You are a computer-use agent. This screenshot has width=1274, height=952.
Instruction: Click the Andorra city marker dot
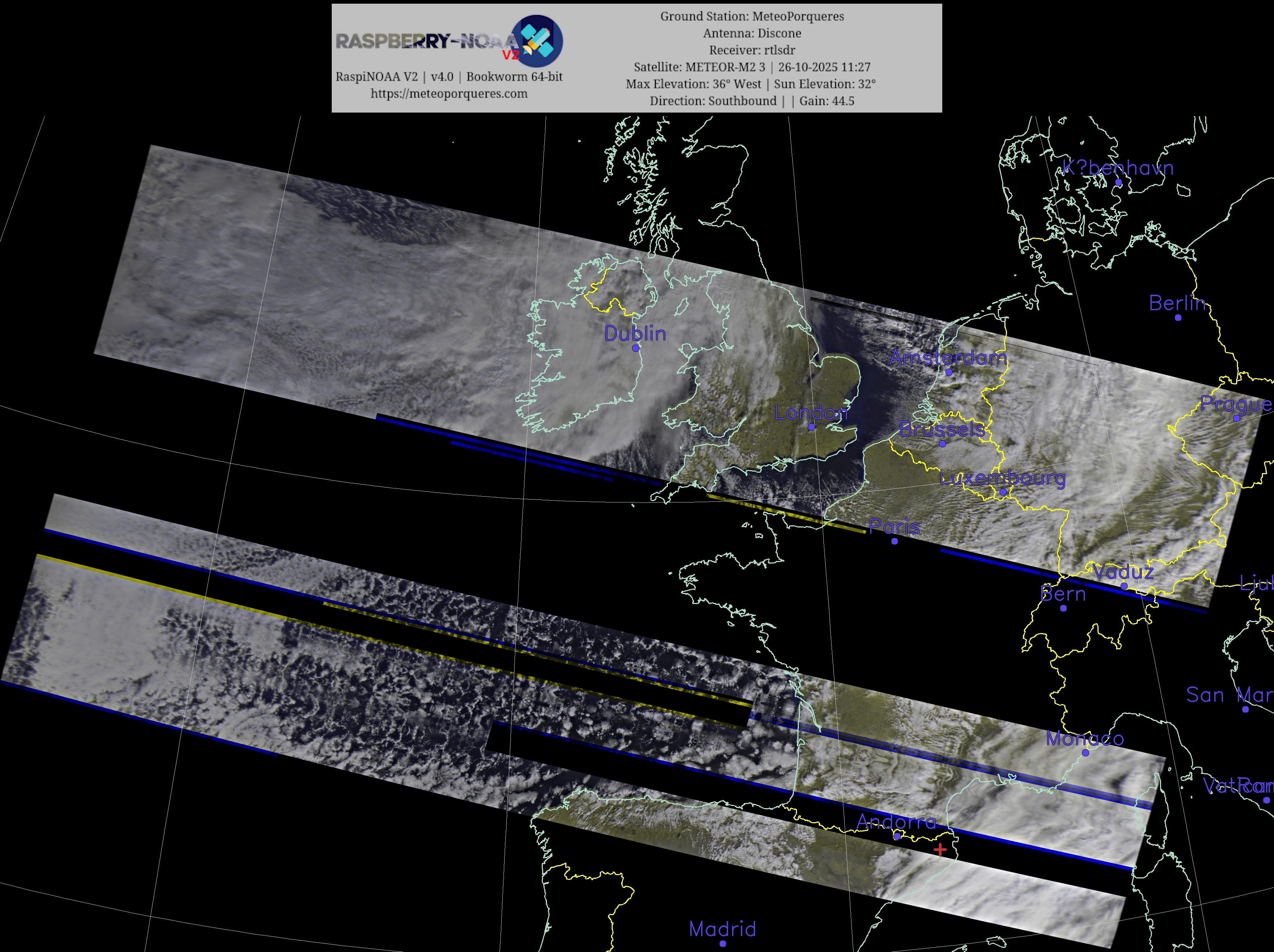(x=897, y=836)
